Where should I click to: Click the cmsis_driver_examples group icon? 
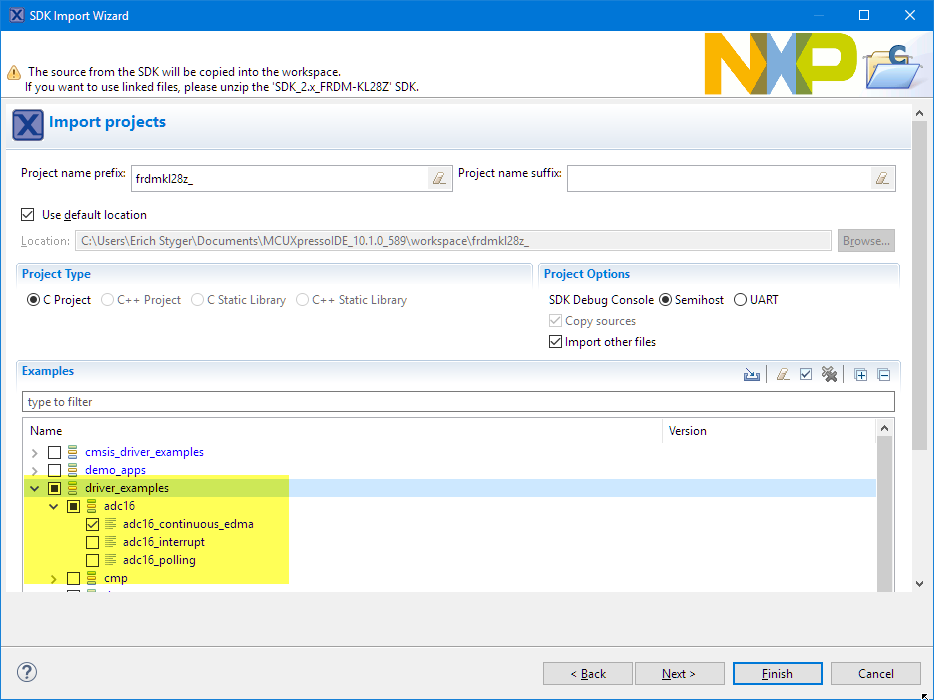[x=73, y=452]
